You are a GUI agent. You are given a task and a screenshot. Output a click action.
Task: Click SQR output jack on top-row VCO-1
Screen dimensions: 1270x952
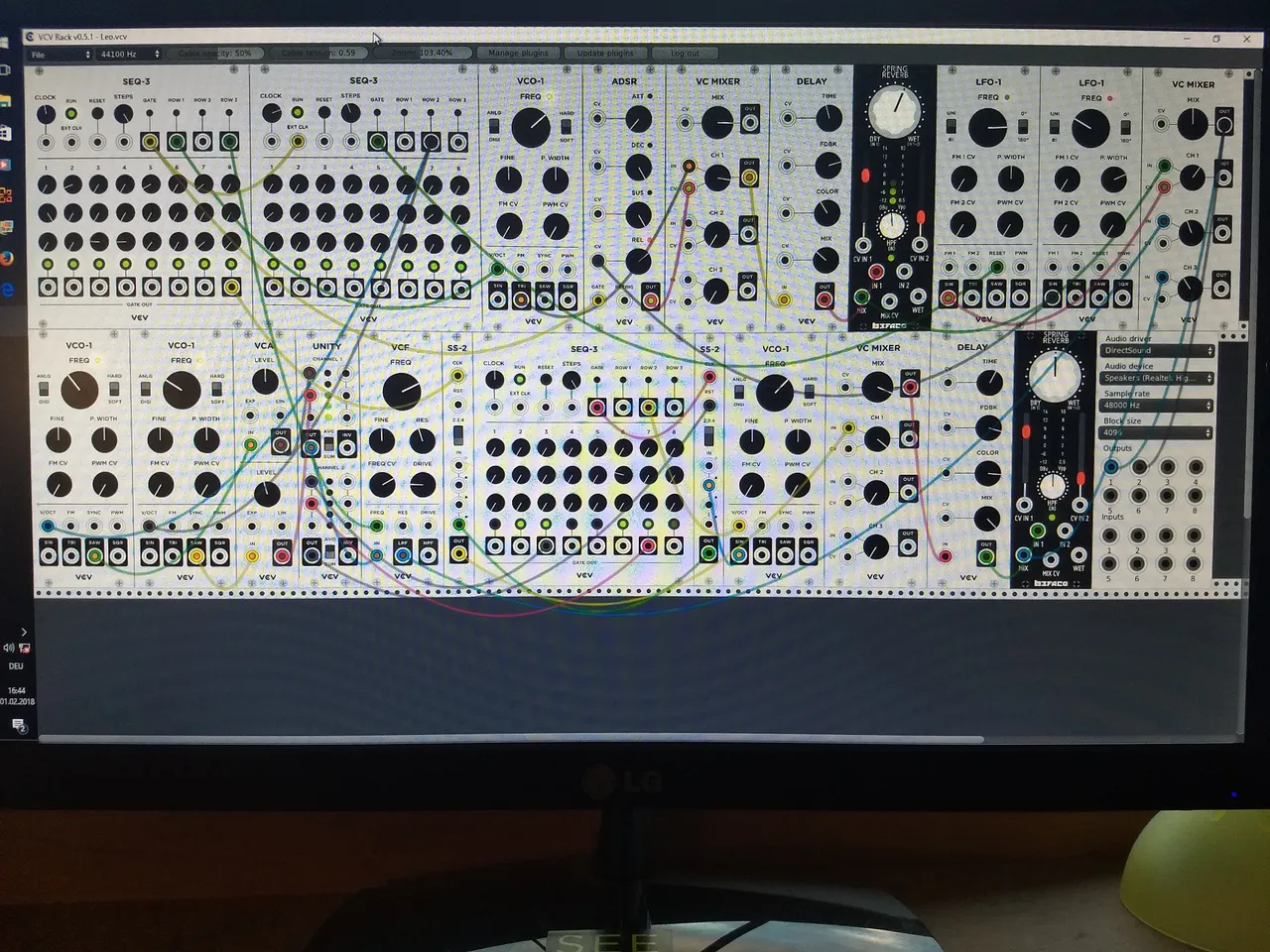click(568, 298)
